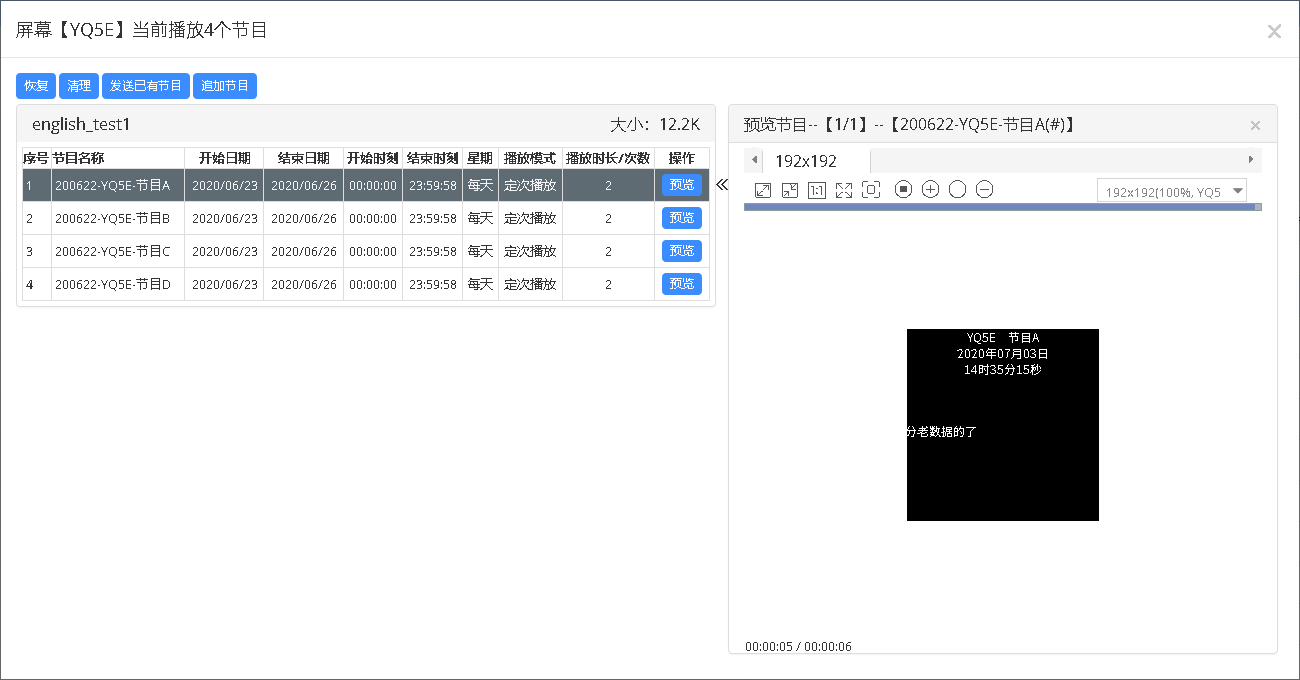Screen dimensions: 1300x680
Task: Click start date 2020/06/23 in 节目D row
Action: pos(224,285)
